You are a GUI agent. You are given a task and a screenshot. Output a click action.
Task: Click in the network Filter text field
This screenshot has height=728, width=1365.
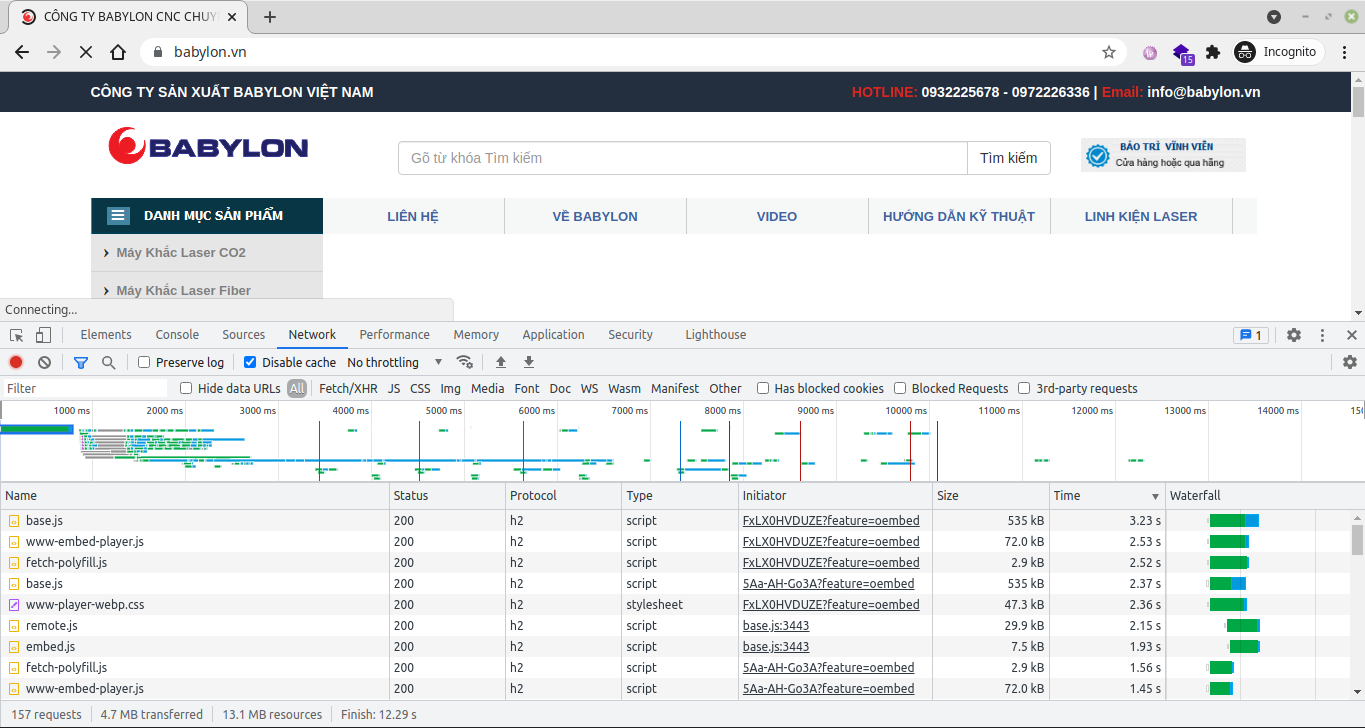click(x=86, y=388)
